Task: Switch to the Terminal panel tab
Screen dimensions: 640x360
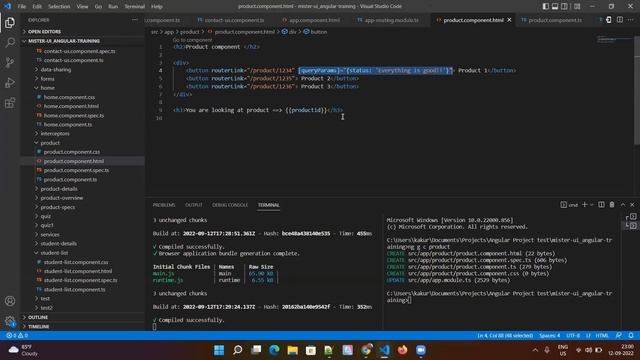Action: coord(269,205)
